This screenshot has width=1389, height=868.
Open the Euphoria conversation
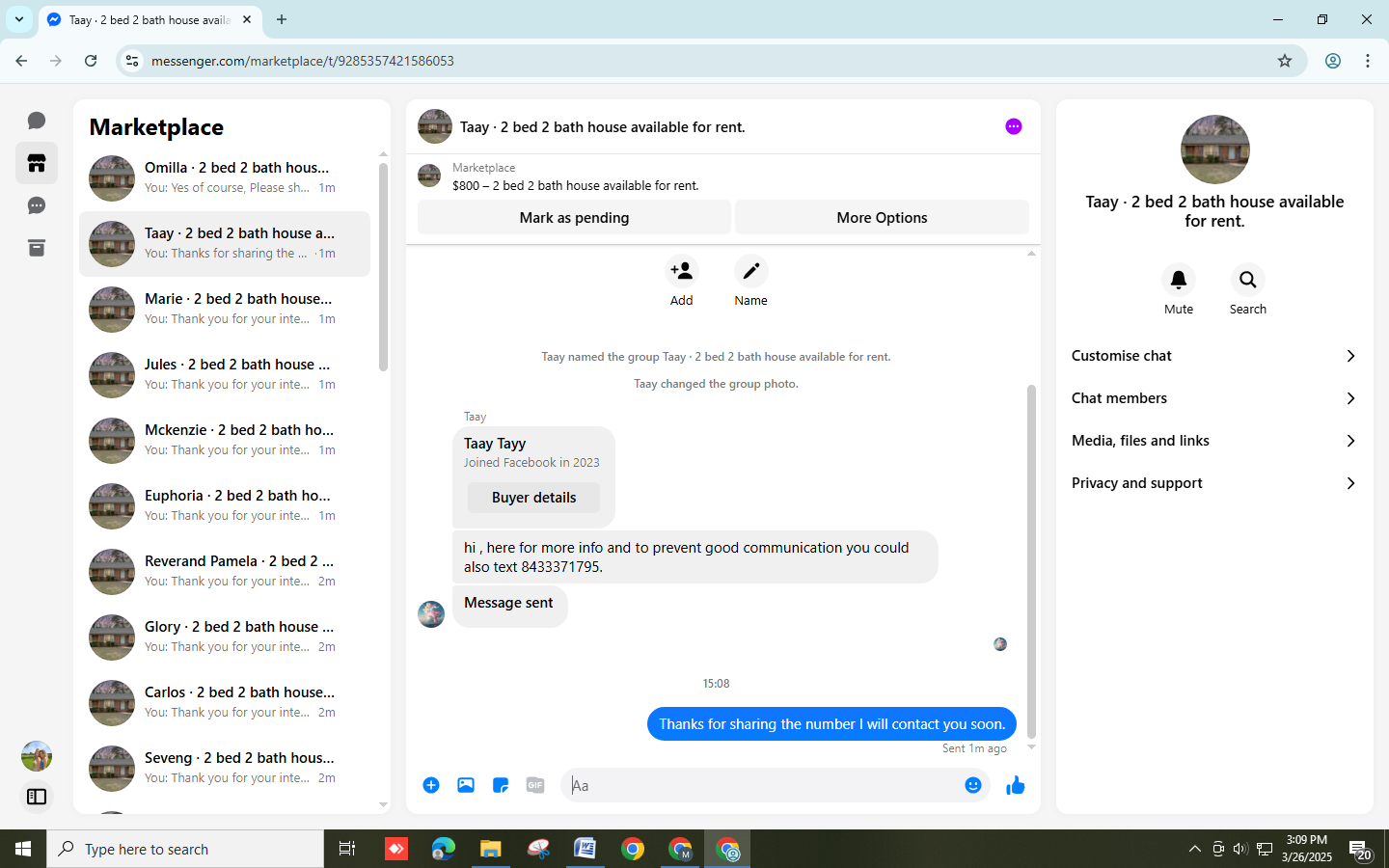tap(225, 506)
